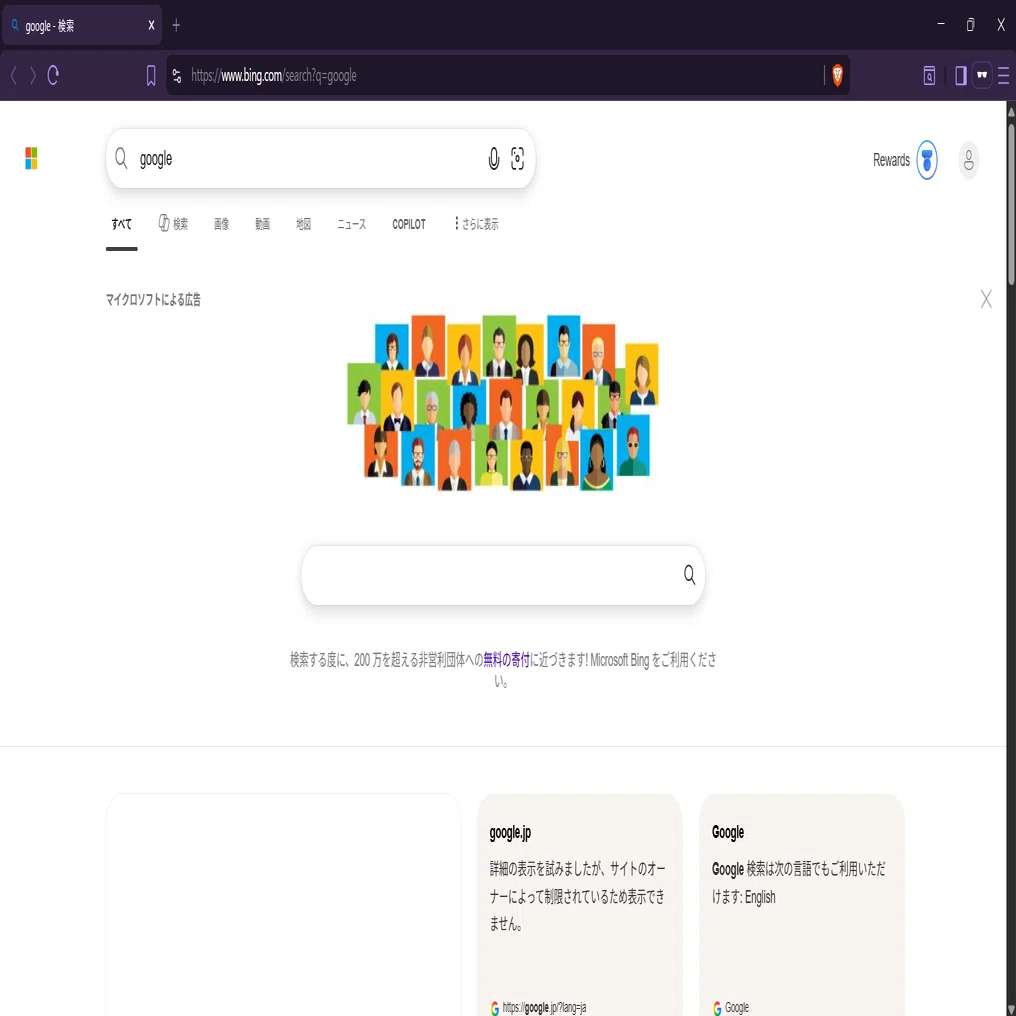The image size is (1016, 1016).
Task: Open the COPILOT tab
Action: (409, 224)
